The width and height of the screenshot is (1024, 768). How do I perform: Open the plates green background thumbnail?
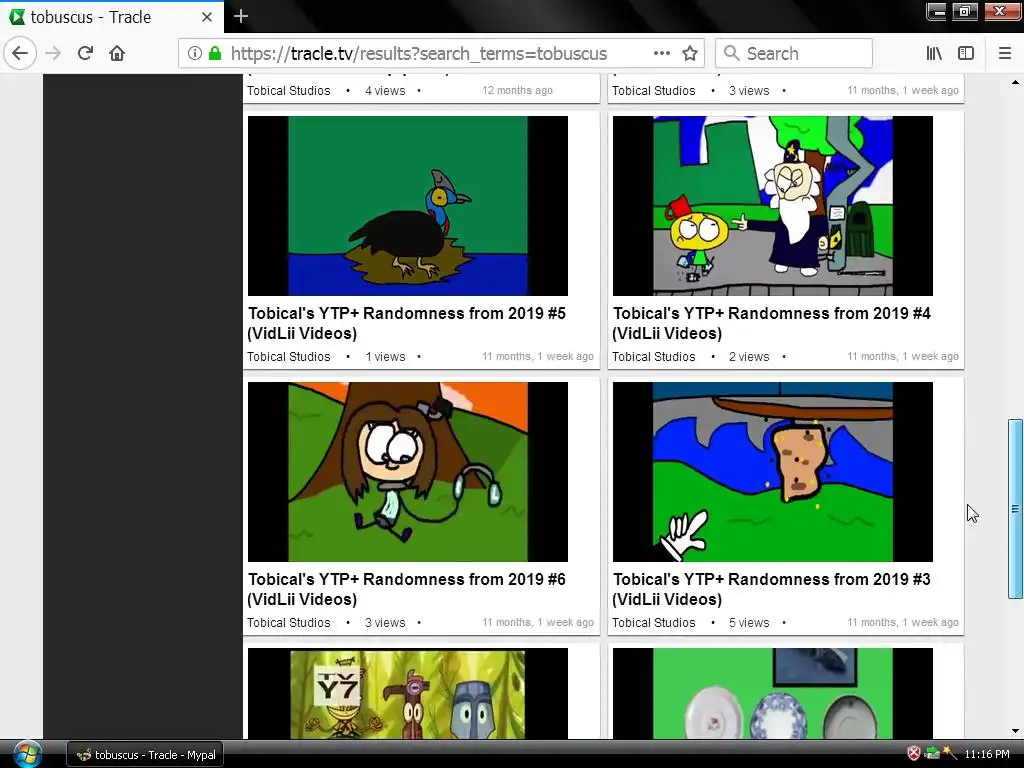(773, 694)
